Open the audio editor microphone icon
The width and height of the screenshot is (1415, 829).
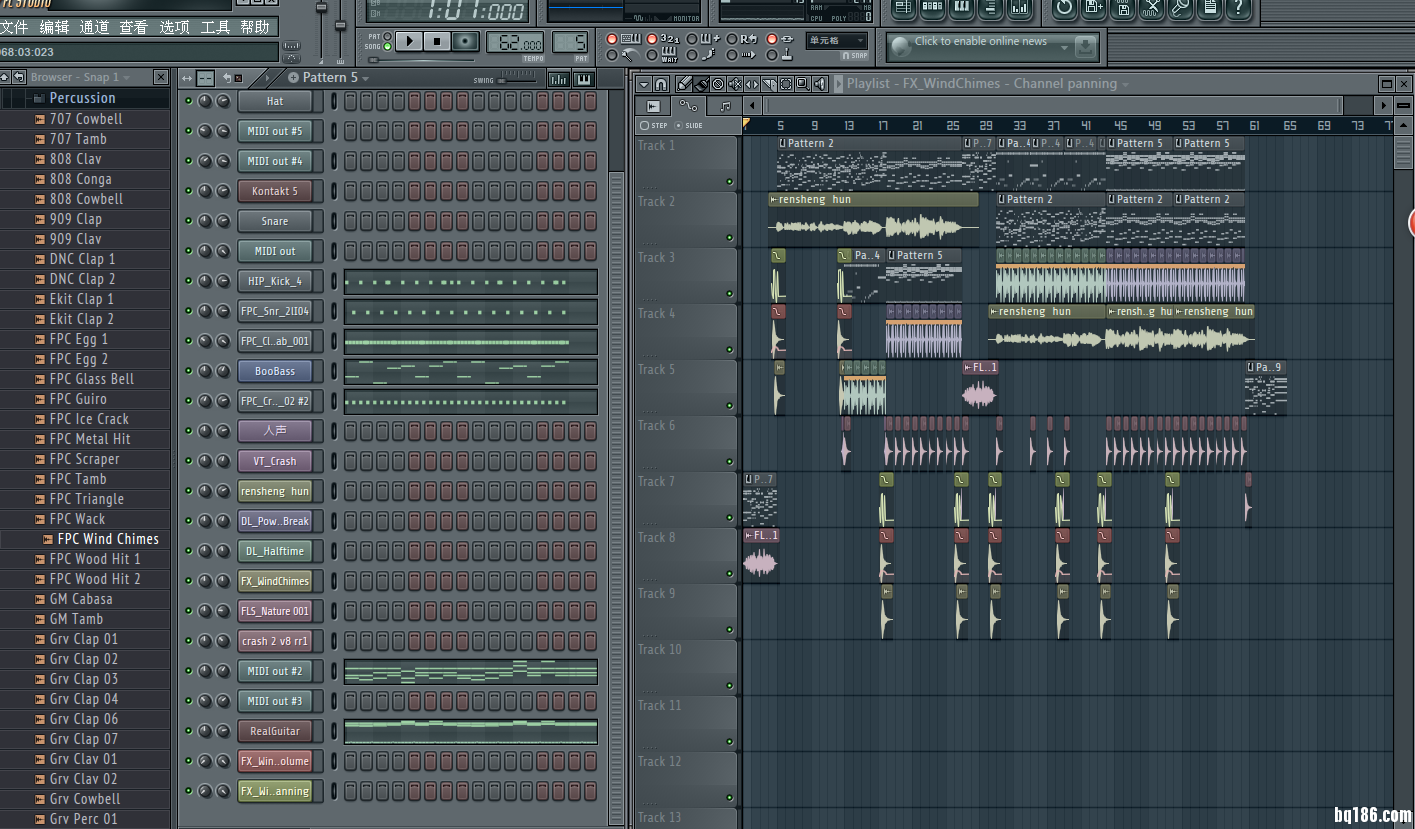tap(1180, 9)
